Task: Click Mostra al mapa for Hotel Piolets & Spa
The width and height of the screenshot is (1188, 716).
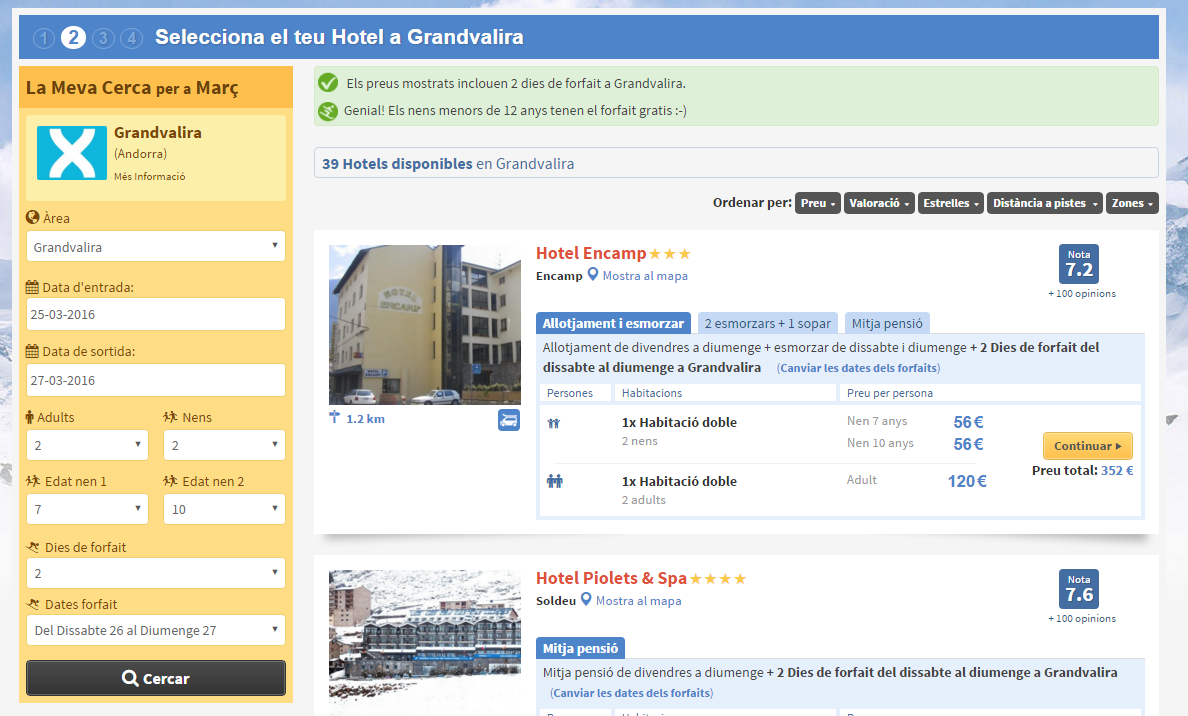Action: tap(638, 601)
